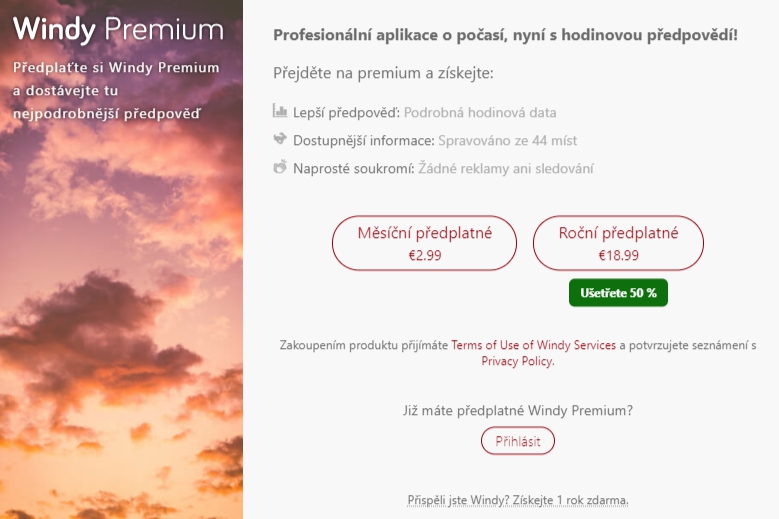The image size is (779, 519).
Task: Click the Již máte předplatné Windy Premium? text
Action: point(517,410)
